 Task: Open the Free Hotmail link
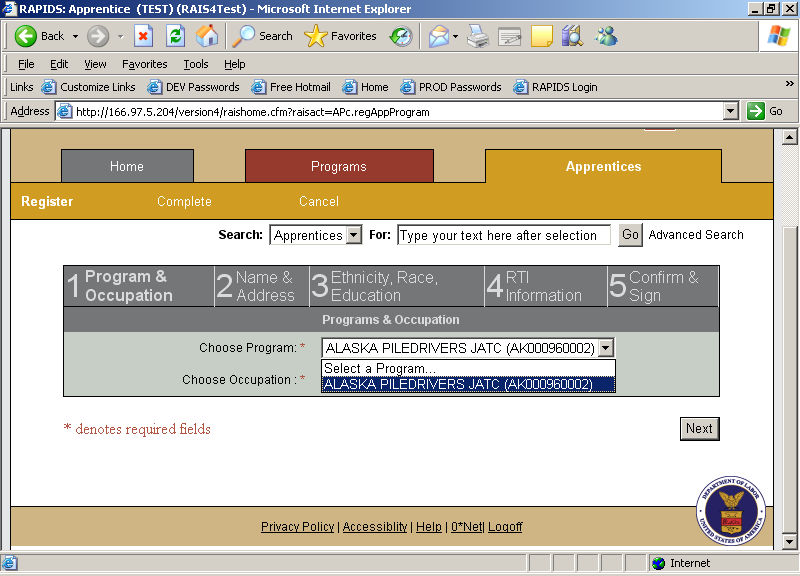click(291, 87)
